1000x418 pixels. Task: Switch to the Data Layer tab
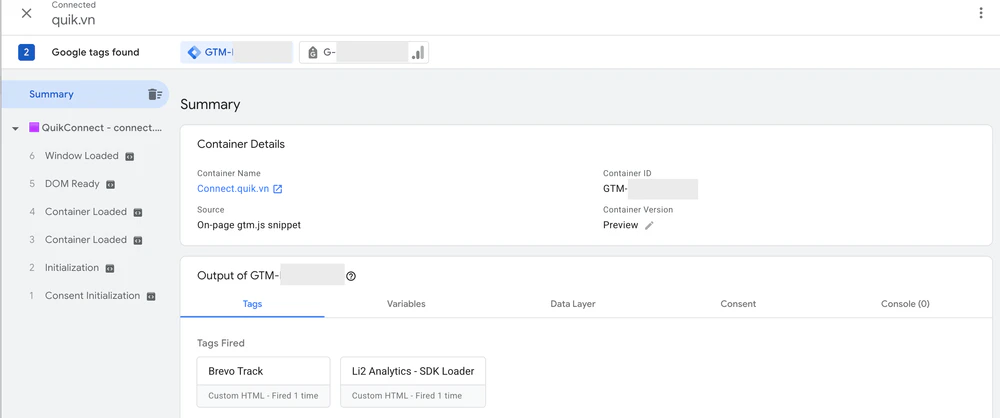[x=573, y=304]
